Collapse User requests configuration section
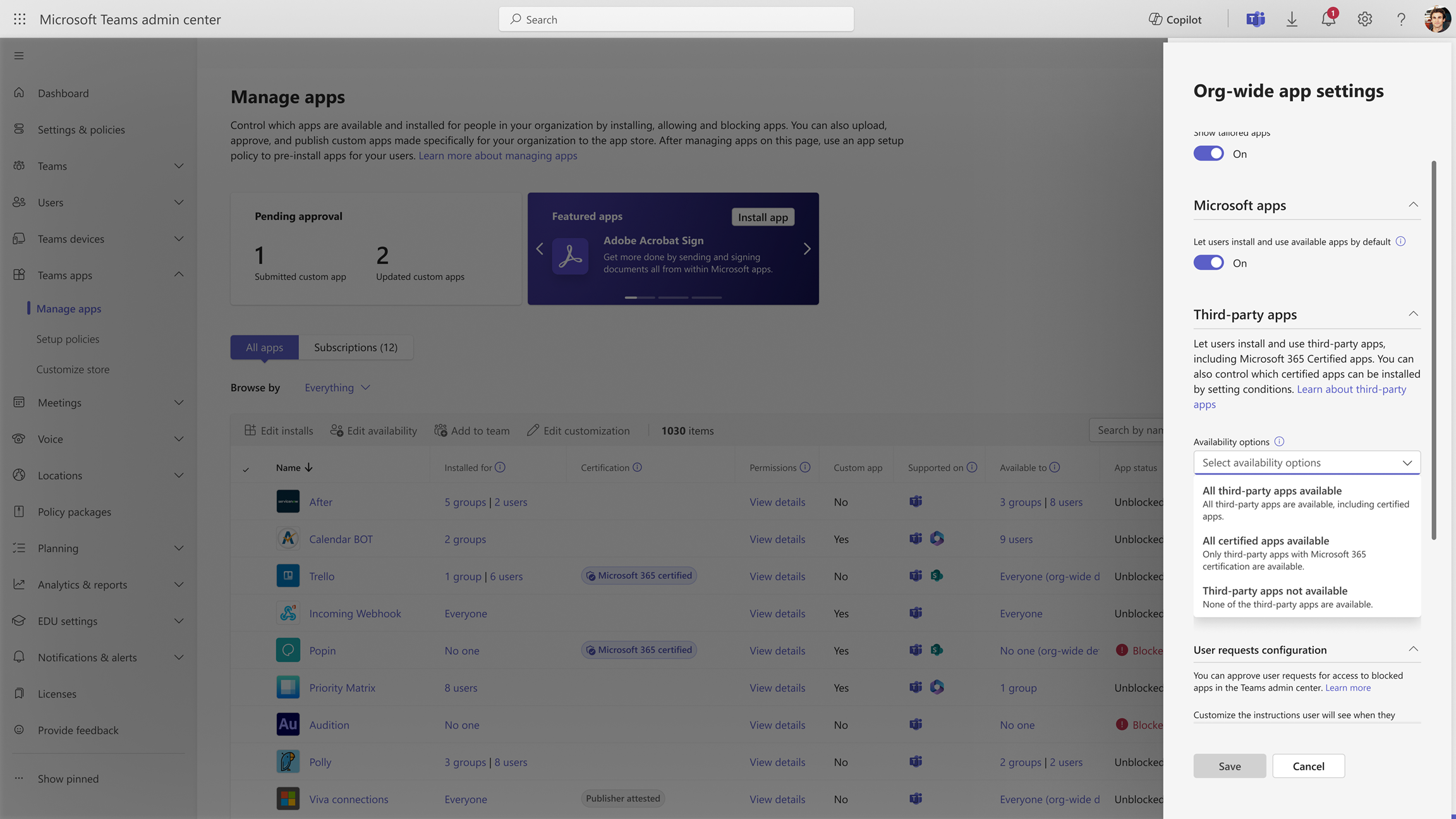The height and width of the screenshot is (819, 1456). click(x=1413, y=649)
